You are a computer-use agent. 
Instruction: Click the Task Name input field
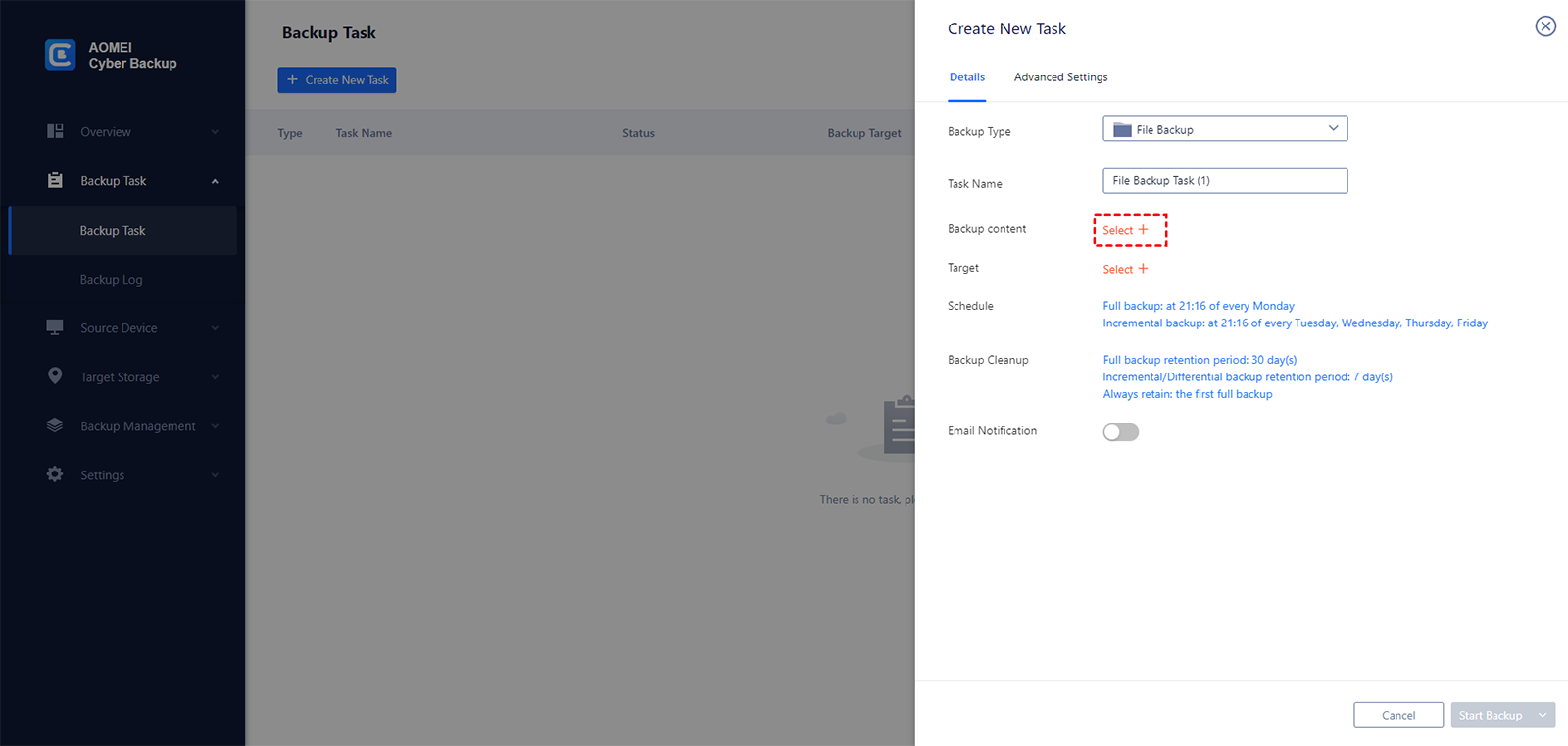click(1225, 181)
